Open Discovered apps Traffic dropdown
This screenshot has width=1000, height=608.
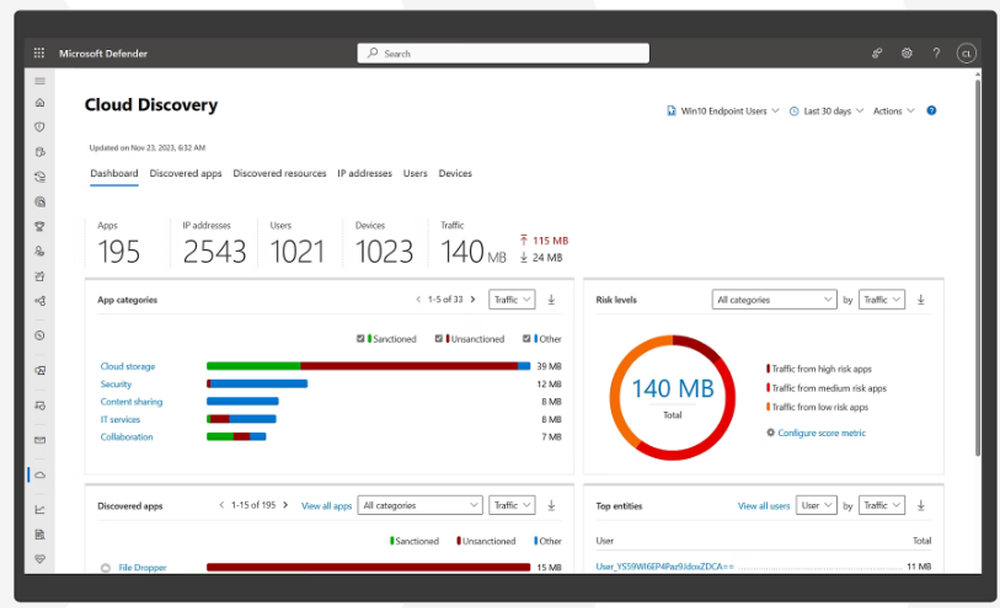(x=511, y=505)
